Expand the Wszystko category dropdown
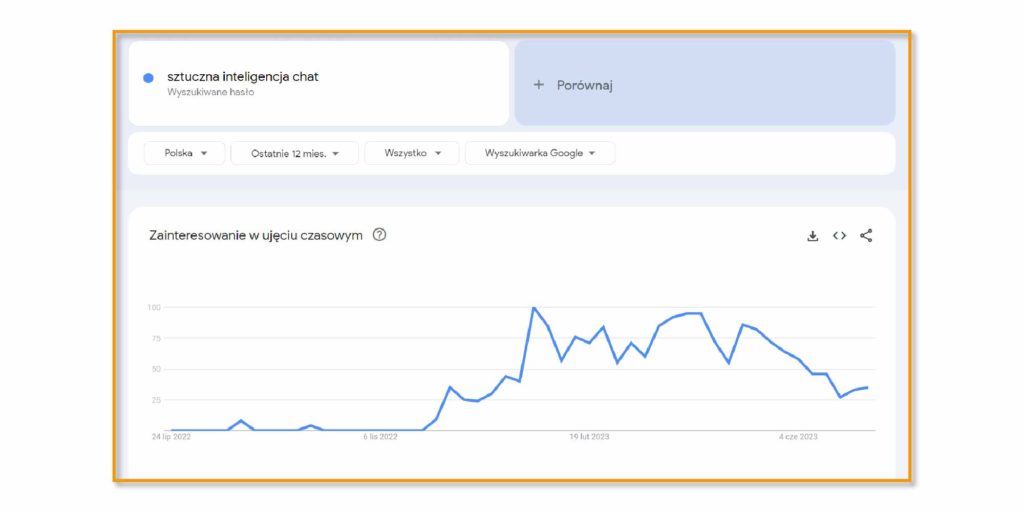This screenshot has width=1024, height=512. point(412,153)
